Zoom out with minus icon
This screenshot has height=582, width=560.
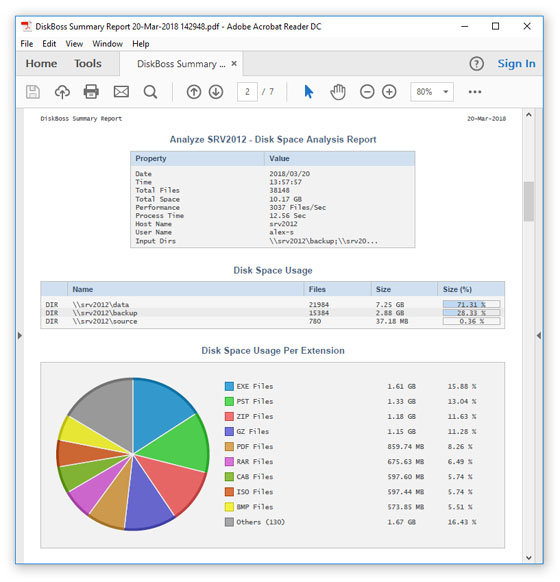367,92
